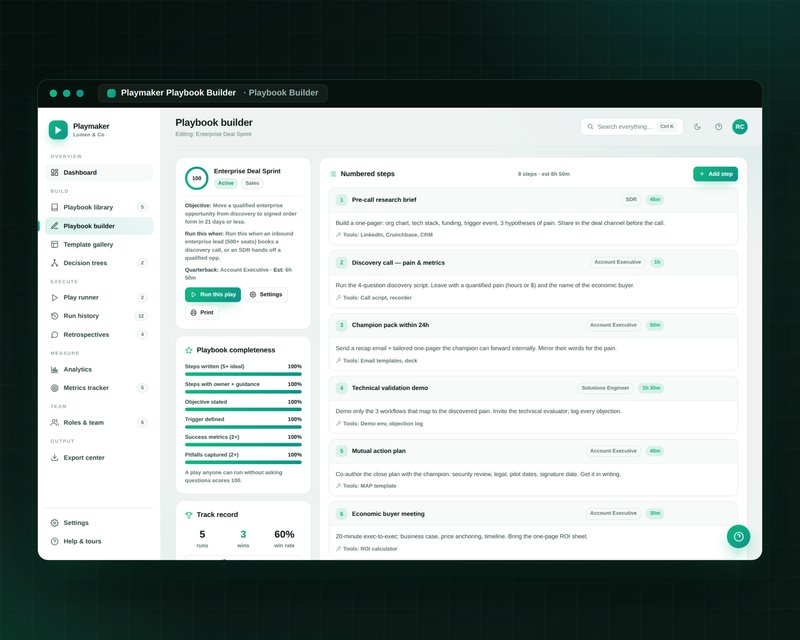Open Decision trees section

coord(99,263)
